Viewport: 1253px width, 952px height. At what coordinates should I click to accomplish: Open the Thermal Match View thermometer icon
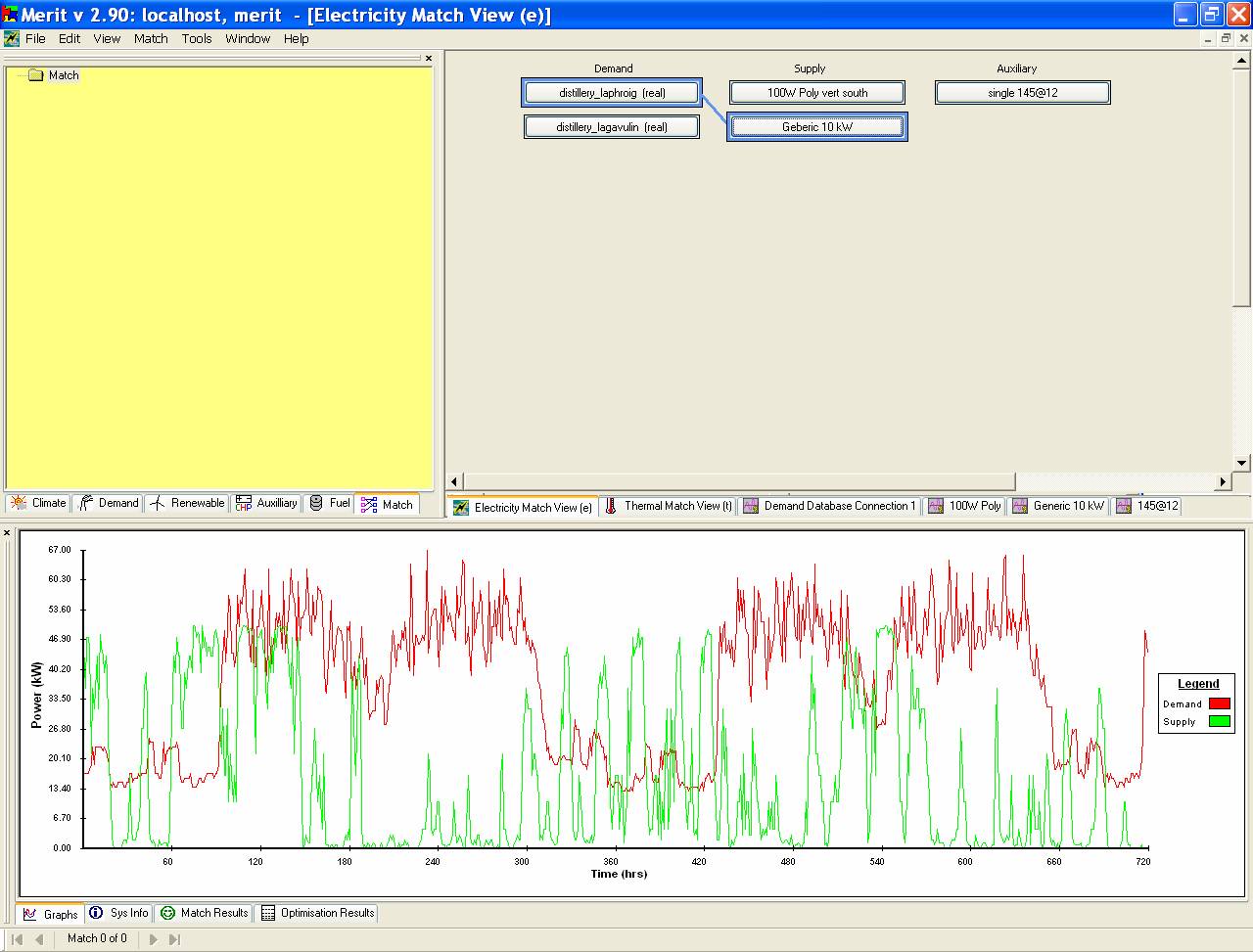tap(611, 506)
